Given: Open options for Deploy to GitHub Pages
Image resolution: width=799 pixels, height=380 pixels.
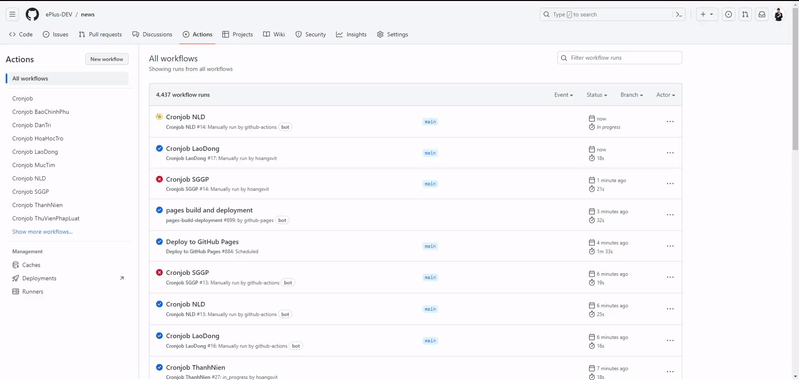Looking at the screenshot, I should coord(670,246).
